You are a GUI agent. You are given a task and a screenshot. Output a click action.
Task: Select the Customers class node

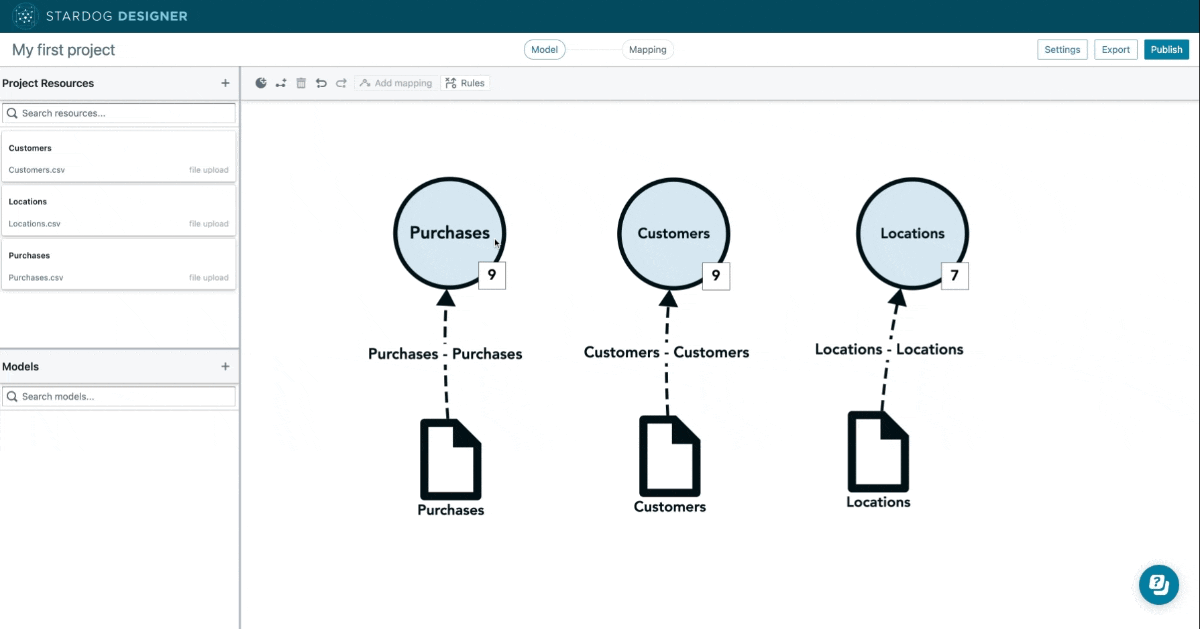(673, 233)
